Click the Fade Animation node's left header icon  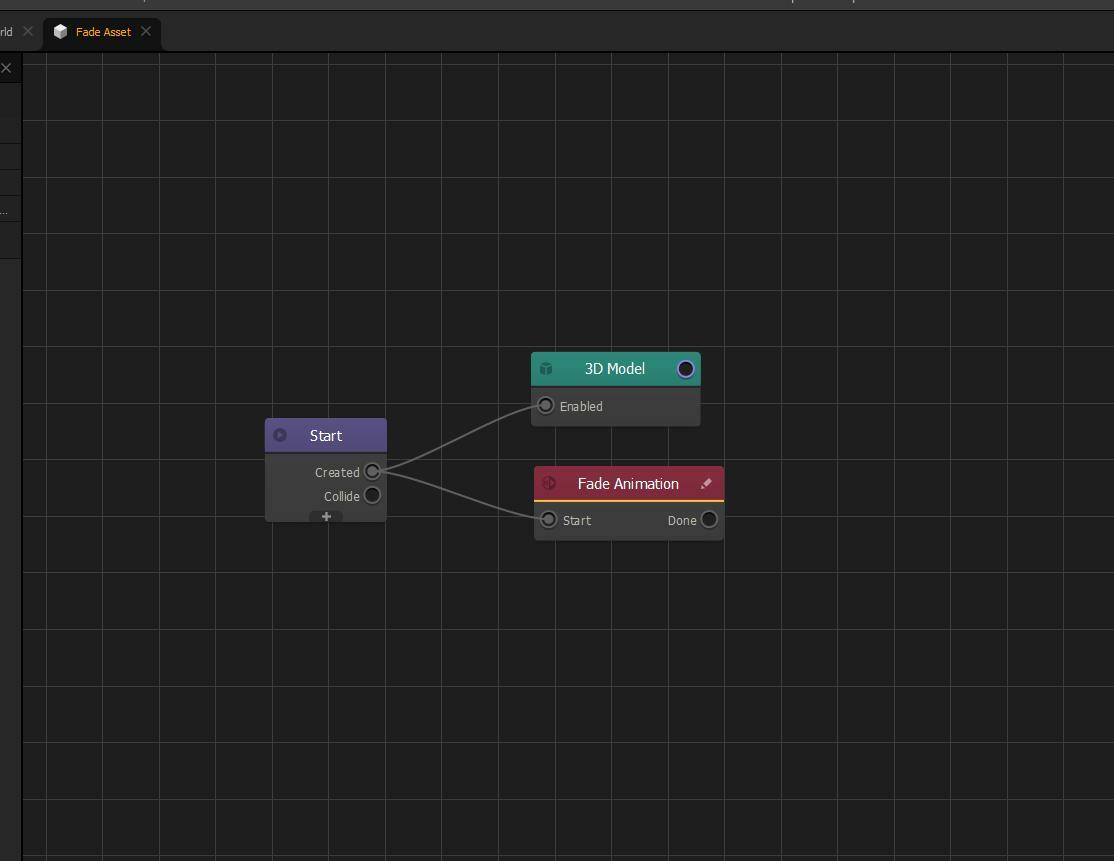click(549, 484)
